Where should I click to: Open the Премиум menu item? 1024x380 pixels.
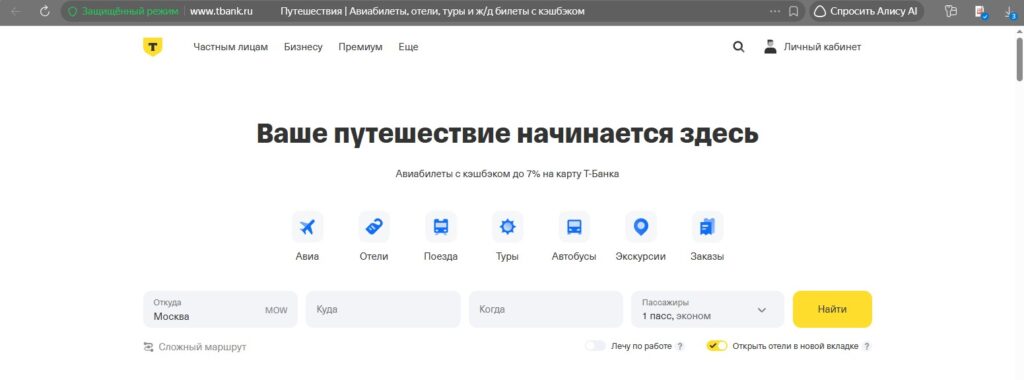[x=360, y=47]
